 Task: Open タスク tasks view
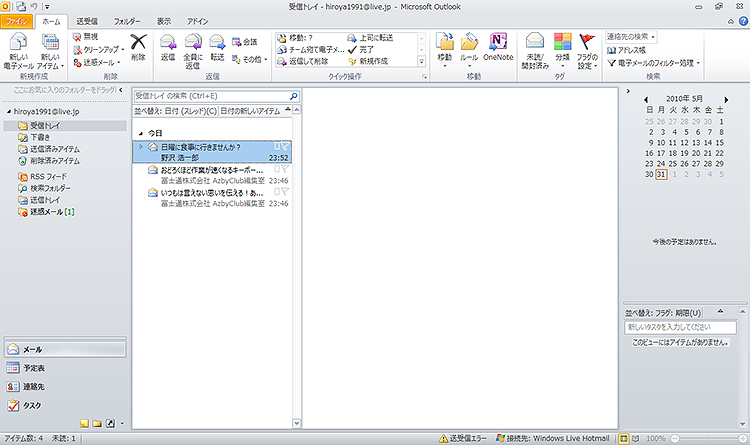tap(65, 405)
